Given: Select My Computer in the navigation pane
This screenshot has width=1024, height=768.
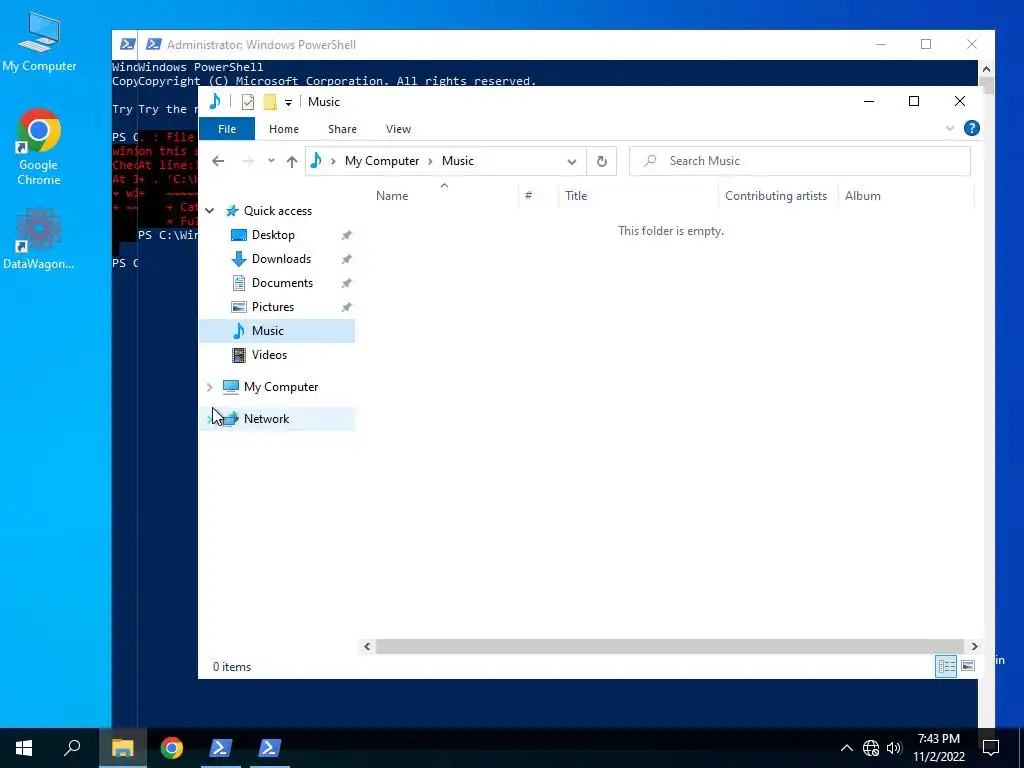Looking at the screenshot, I should click(281, 387).
